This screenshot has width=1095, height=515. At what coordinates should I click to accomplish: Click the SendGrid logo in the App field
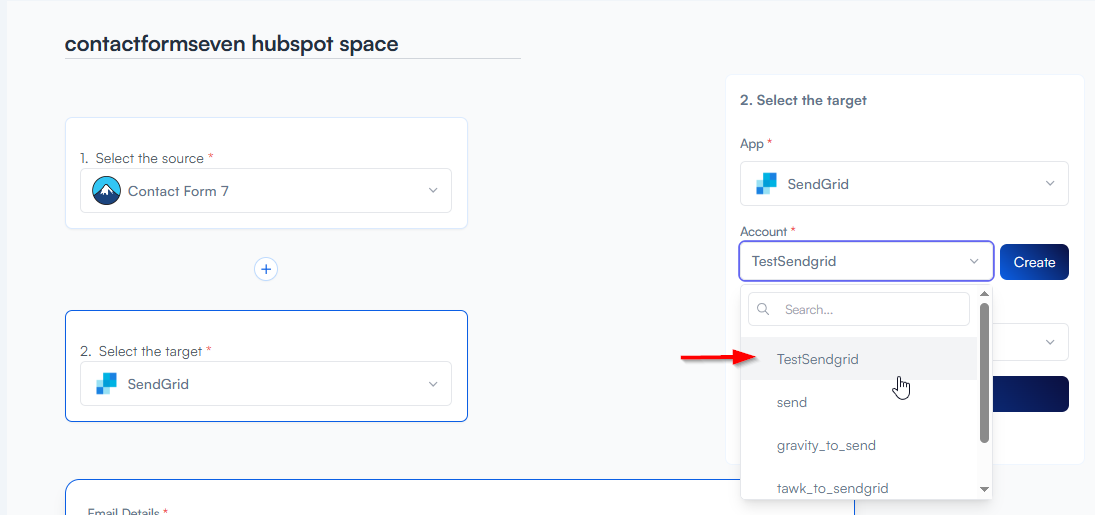click(x=766, y=184)
